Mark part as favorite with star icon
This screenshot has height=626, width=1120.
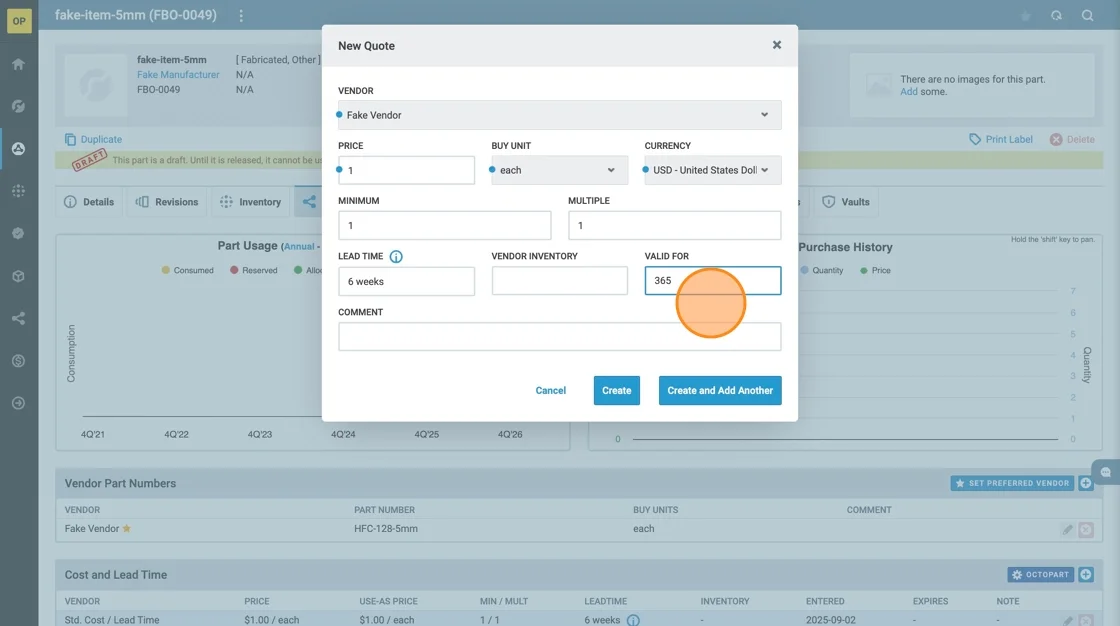point(1025,16)
